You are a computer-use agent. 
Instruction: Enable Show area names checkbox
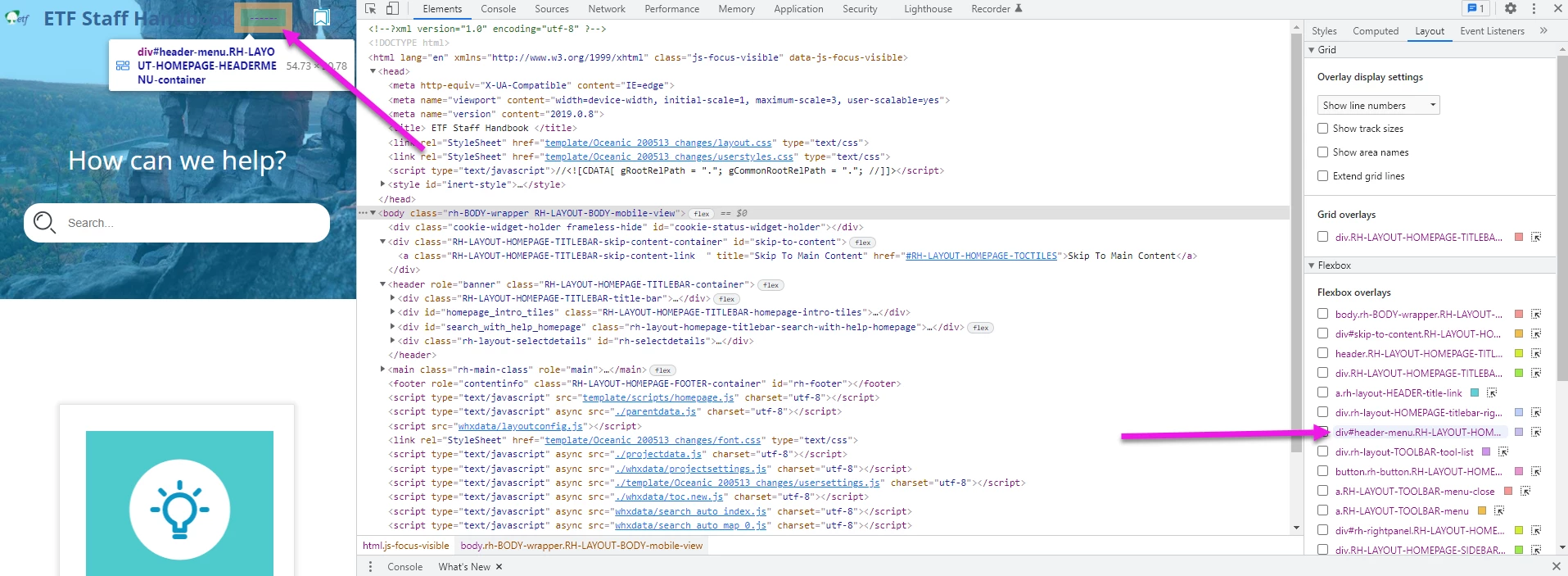pyautogui.click(x=1322, y=152)
